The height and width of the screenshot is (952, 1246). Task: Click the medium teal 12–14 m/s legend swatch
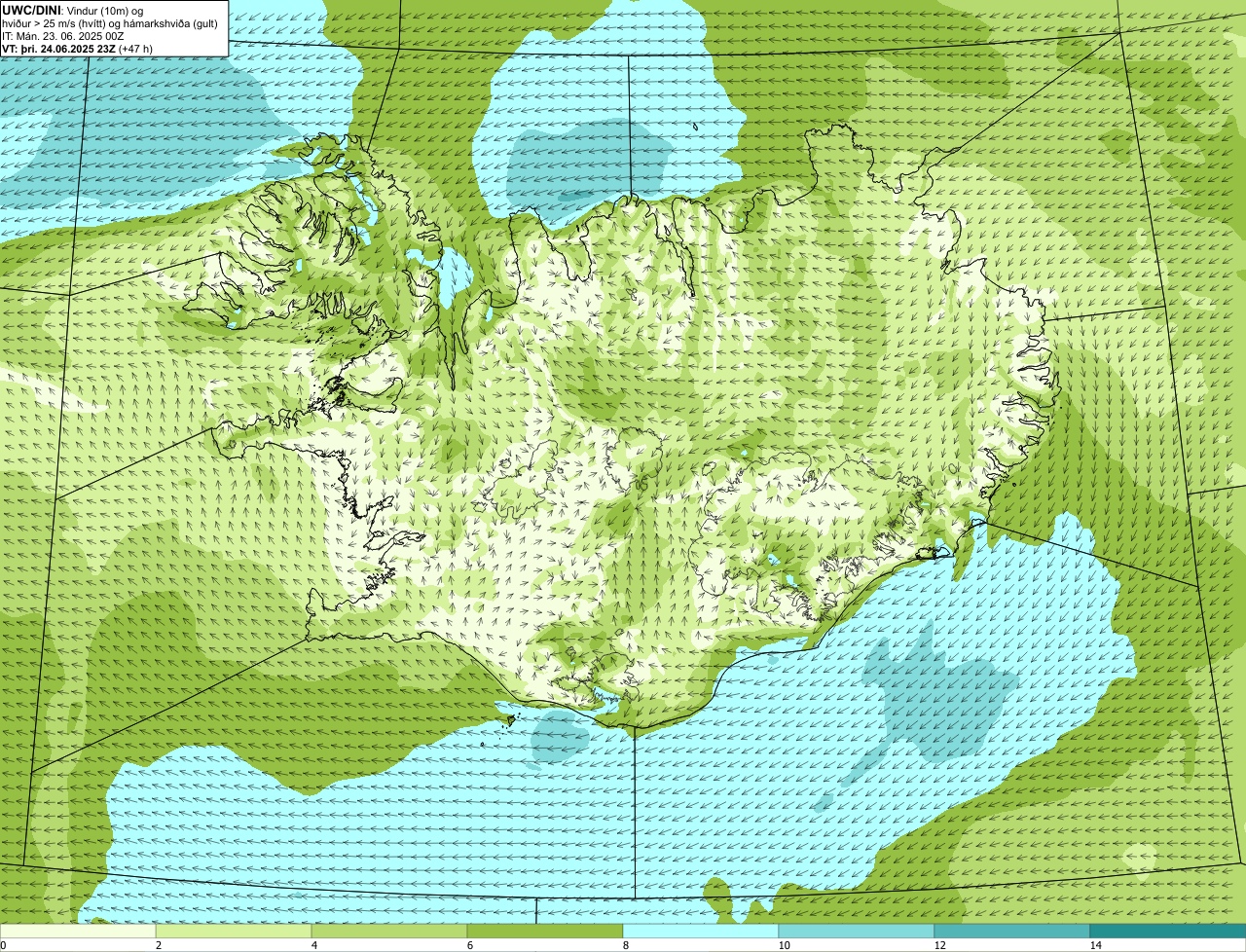point(1012,931)
